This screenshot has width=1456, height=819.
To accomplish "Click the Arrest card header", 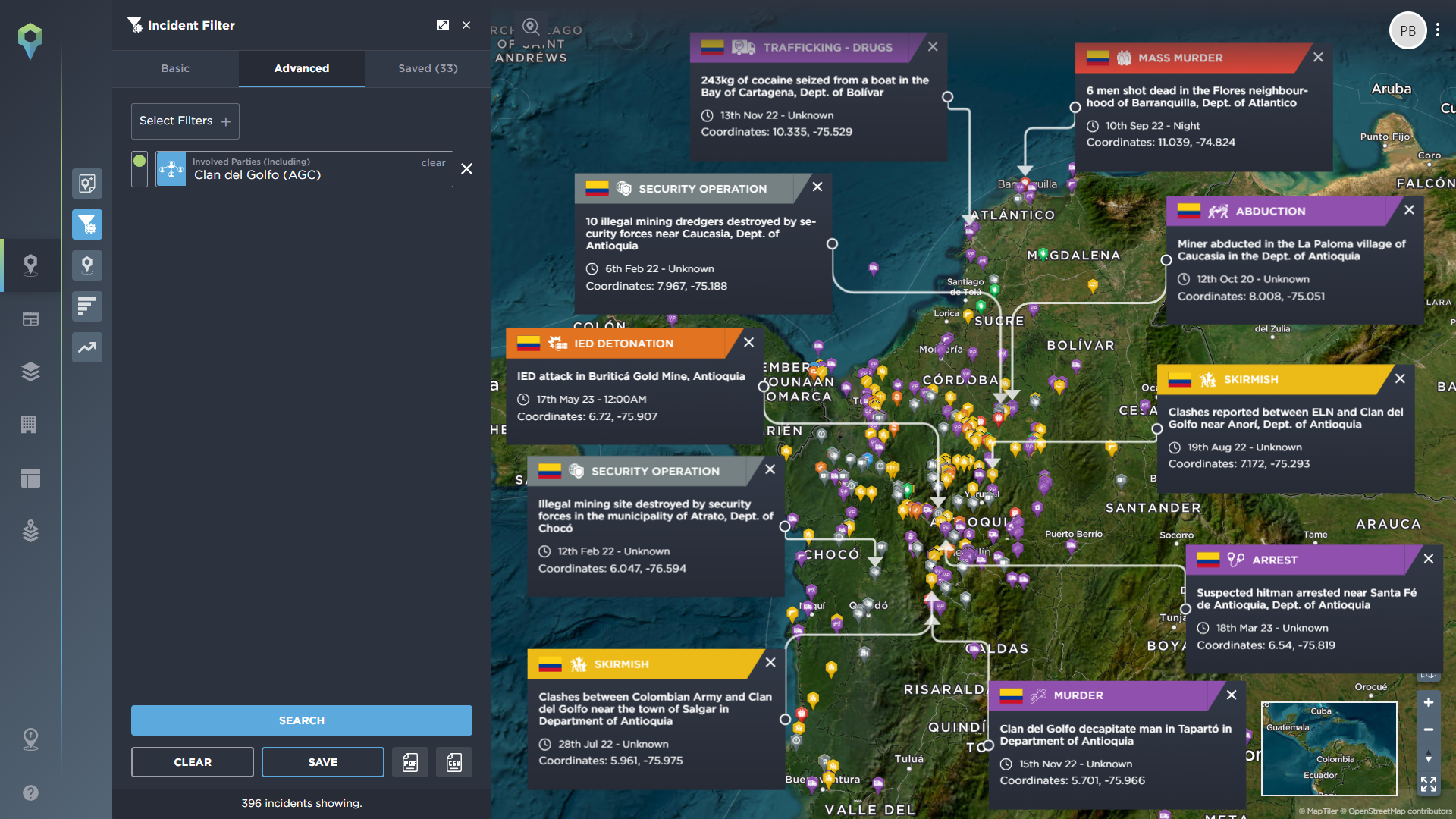I will click(x=1303, y=560).
